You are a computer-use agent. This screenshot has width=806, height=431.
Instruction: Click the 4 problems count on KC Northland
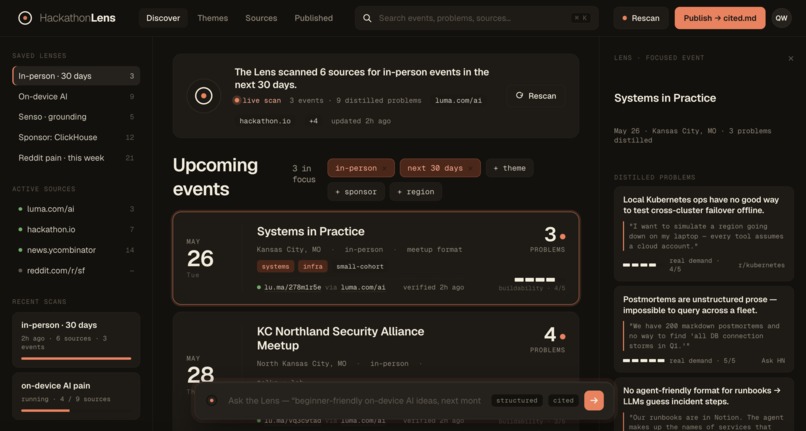pyautogui.click(x=549, y=340)
